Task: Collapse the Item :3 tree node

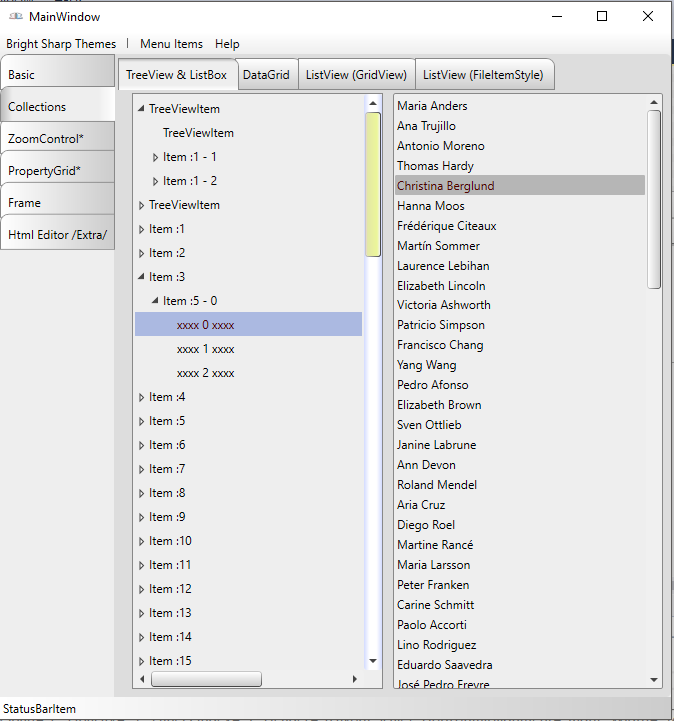Action: click(141, 277)
